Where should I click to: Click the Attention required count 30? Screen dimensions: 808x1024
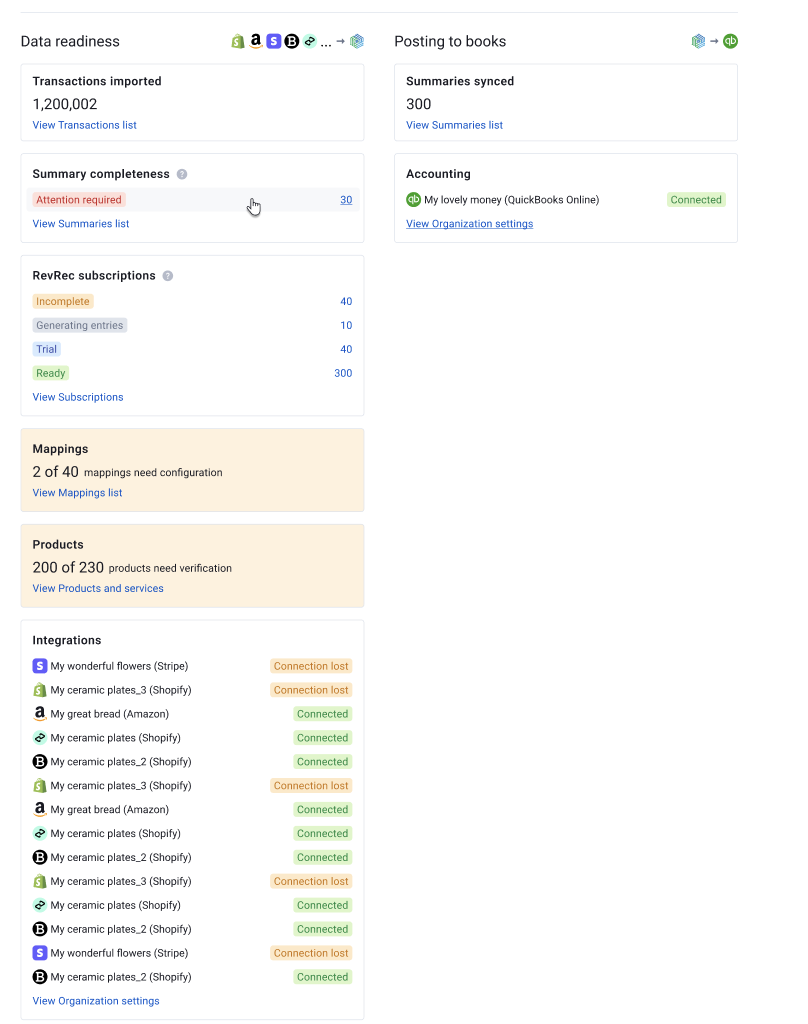[346, 200]
